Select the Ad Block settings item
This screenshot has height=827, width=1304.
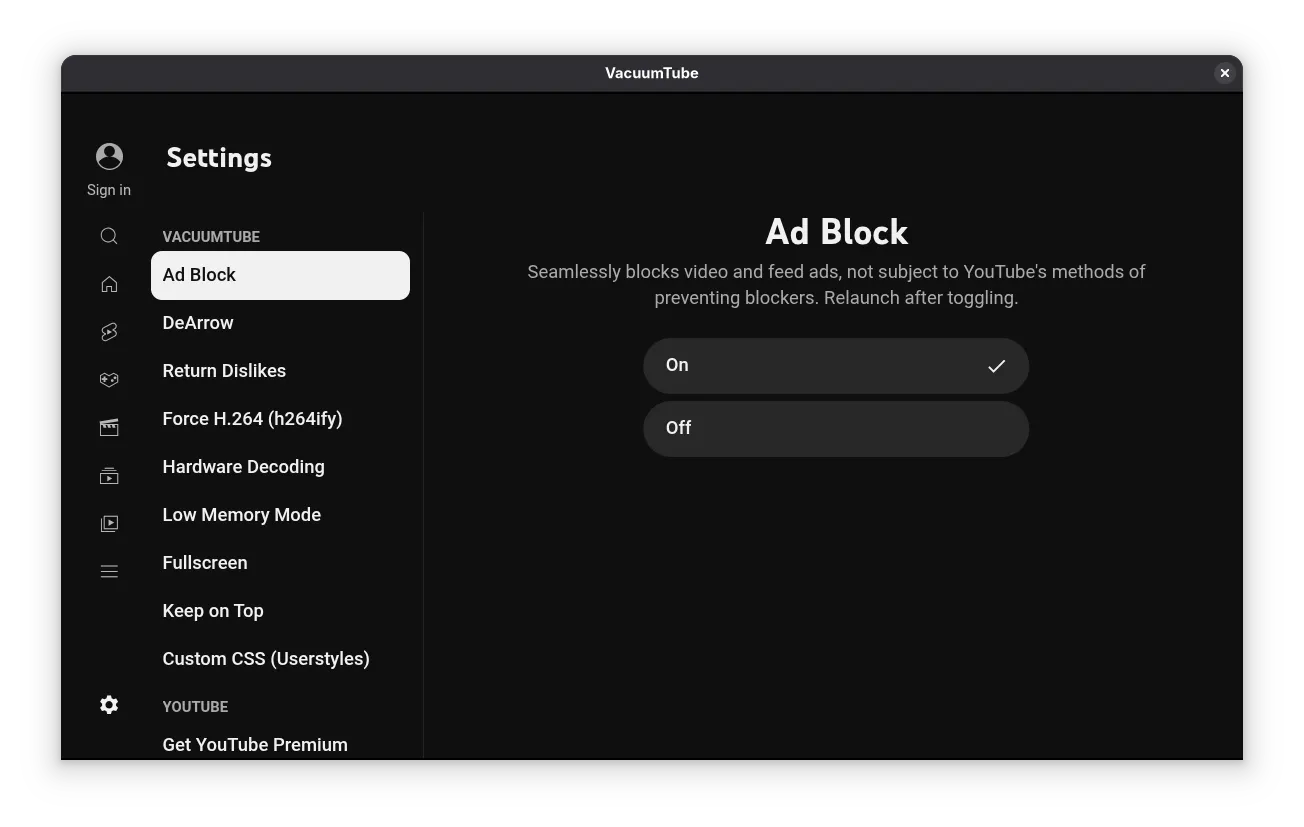pyautogui.click(x=280, y=275)
